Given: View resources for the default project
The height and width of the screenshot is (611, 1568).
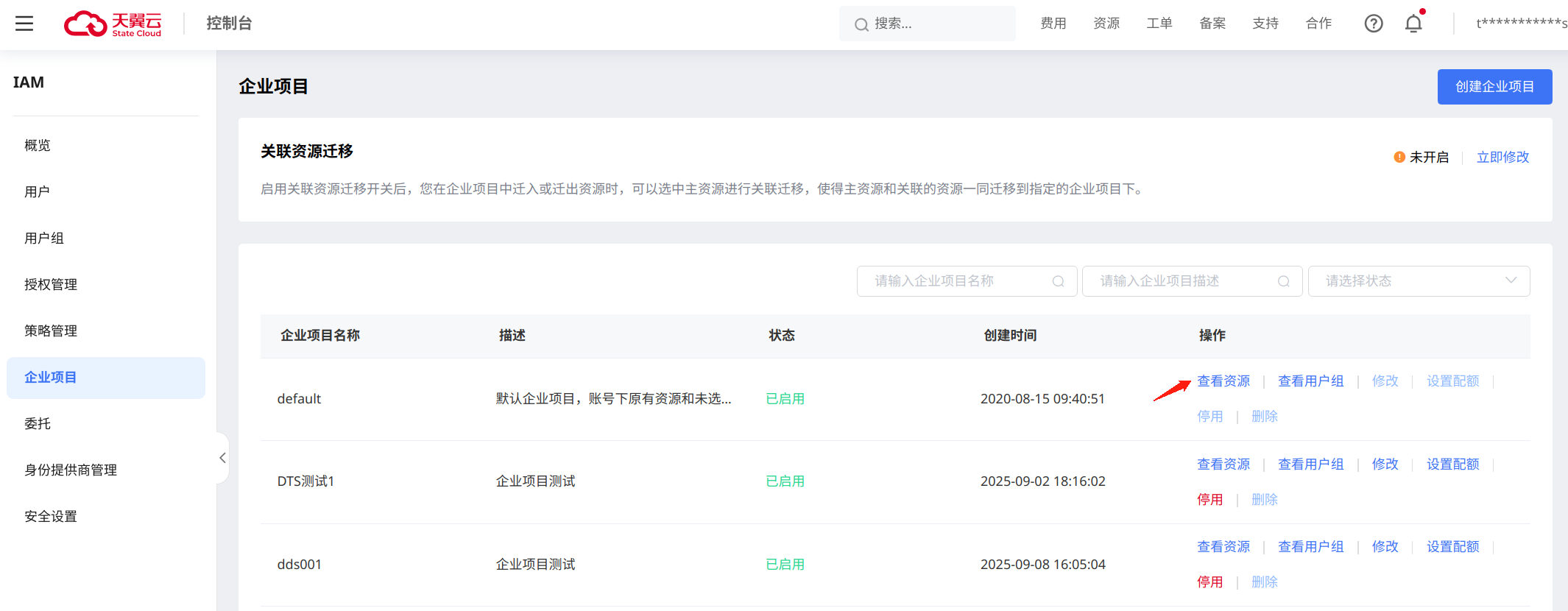Looking at the screenshot, I should pos(1223,381).
